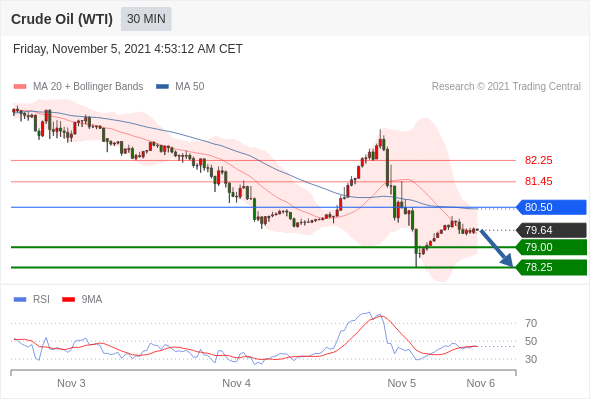Image resolution: width=590 pixels, height=400 pixels.
Task: Click the 81.45 resistance level label
Action: pyautogui.click(x=538, y=181)
